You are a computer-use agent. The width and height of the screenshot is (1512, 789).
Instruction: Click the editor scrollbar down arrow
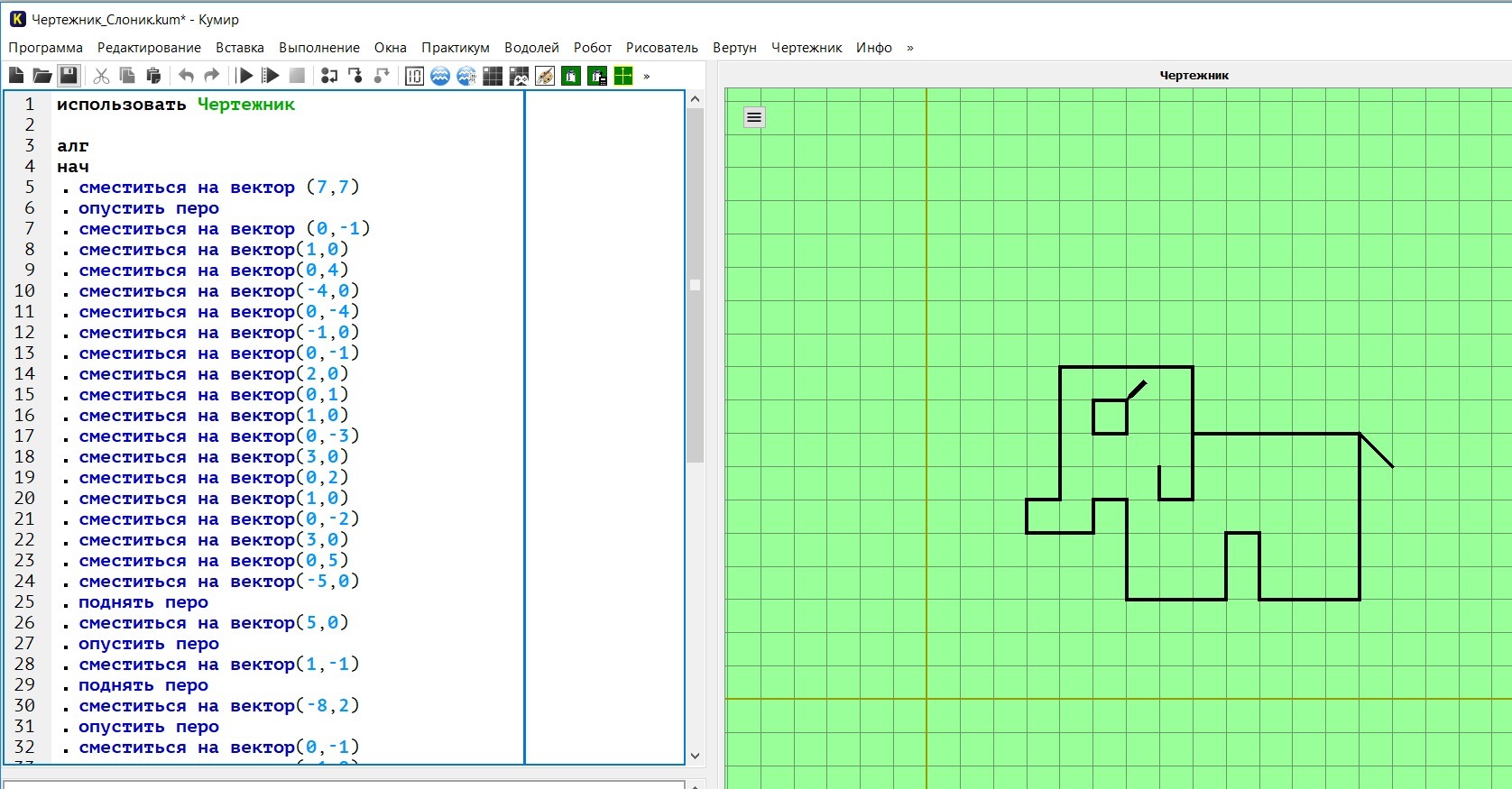695,756
